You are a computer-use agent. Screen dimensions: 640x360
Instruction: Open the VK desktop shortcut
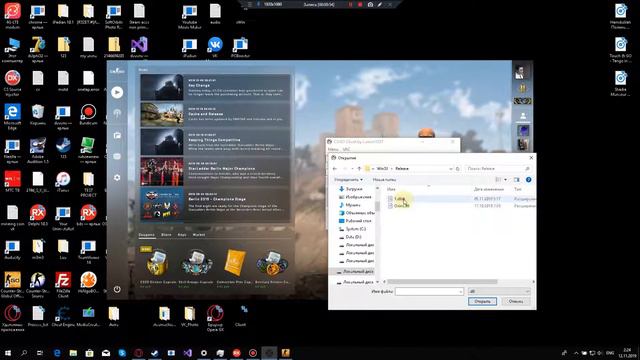[215, 47]
